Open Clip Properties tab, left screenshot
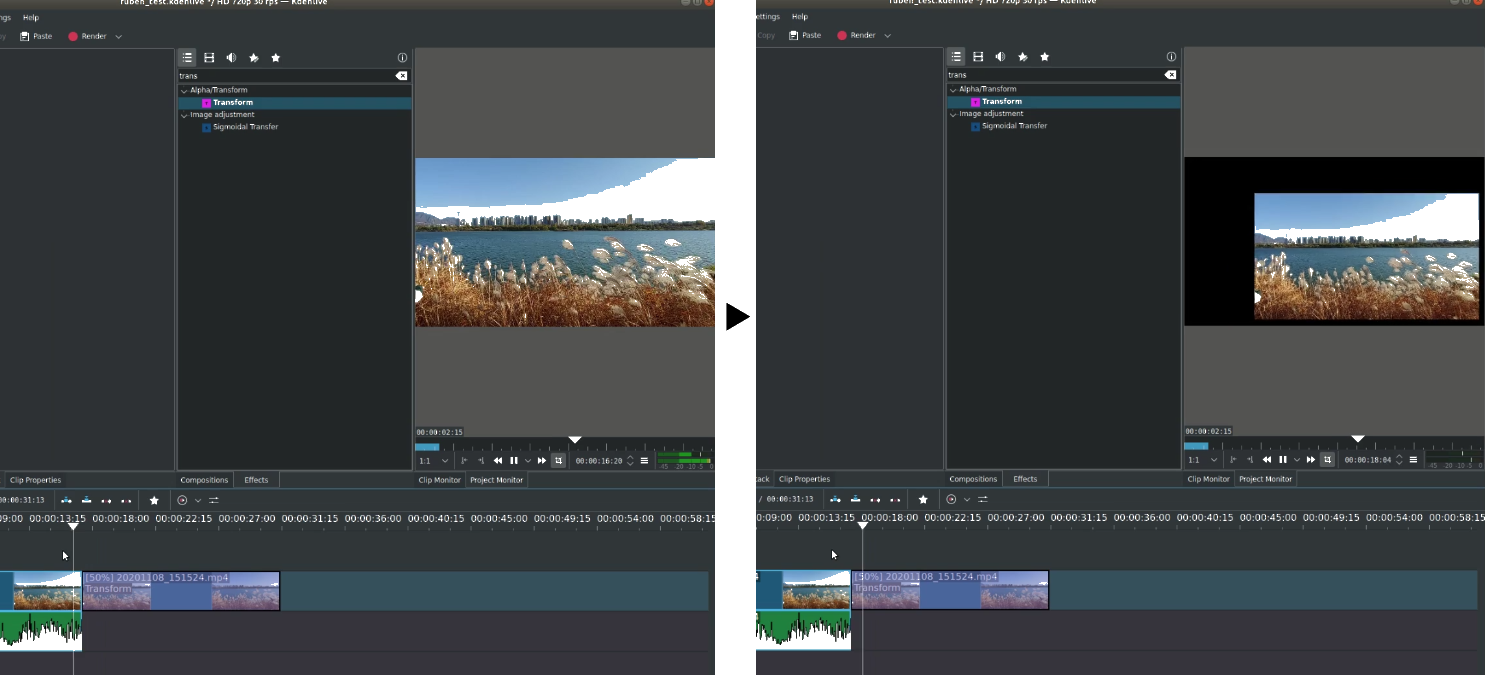 point(36,480)
